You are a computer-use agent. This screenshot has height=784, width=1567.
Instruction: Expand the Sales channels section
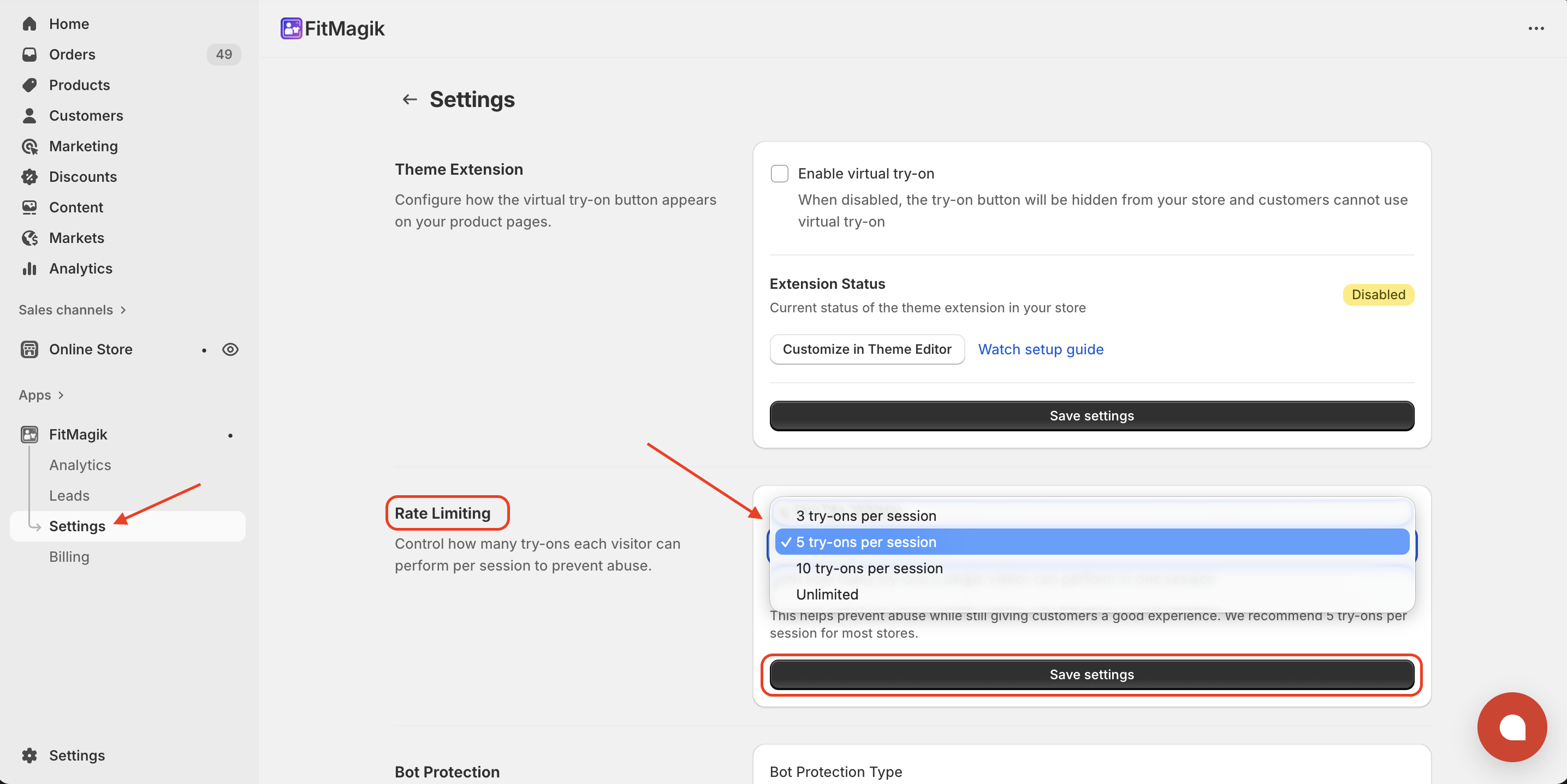pyautogui.click(x=73, y=310)
